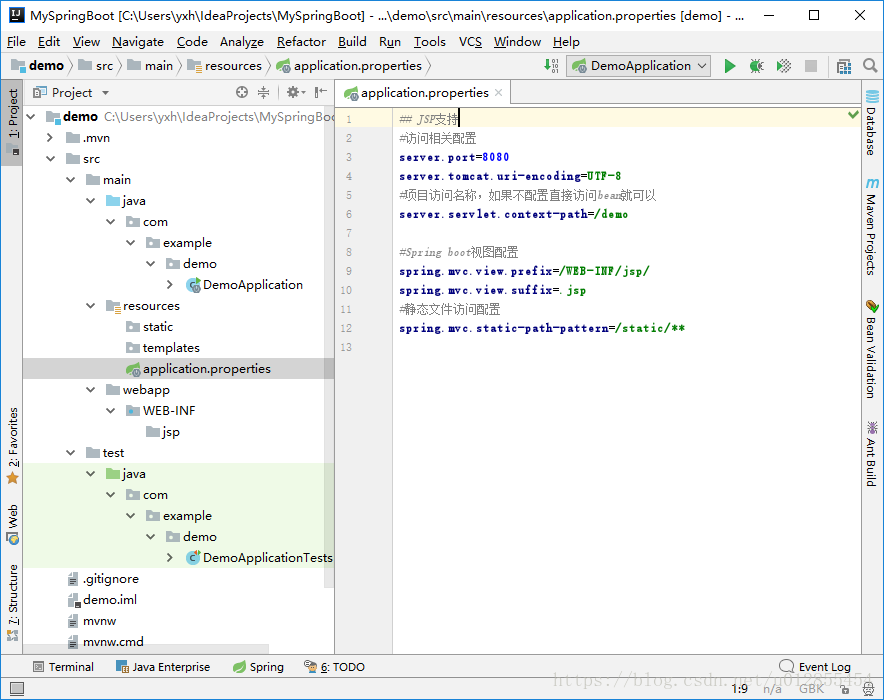The width and height of the screenshot is (884, 700).
Task: Open Java Enterprise tool window
Action: pos(162,667)
